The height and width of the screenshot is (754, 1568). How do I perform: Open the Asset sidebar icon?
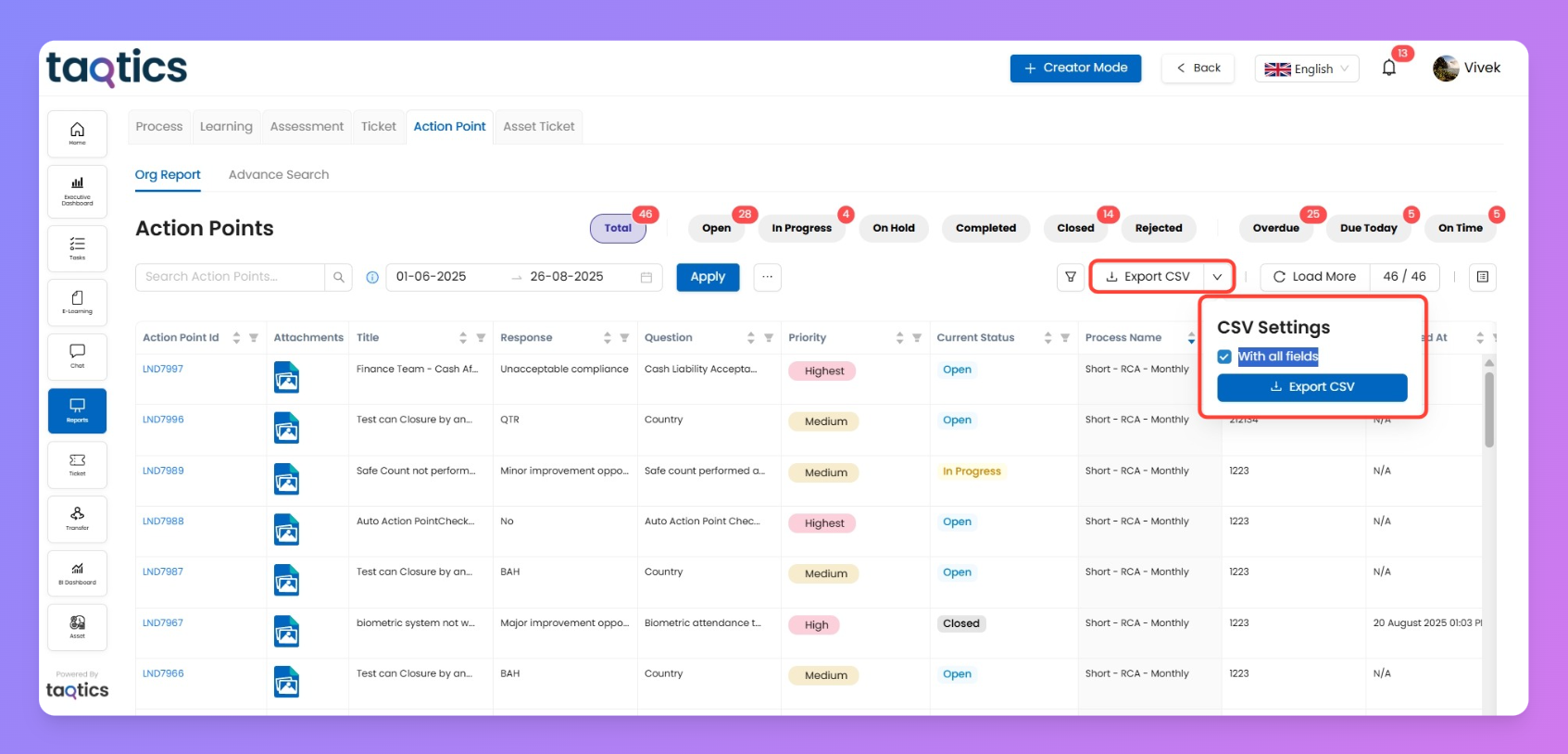pos(78,627)
